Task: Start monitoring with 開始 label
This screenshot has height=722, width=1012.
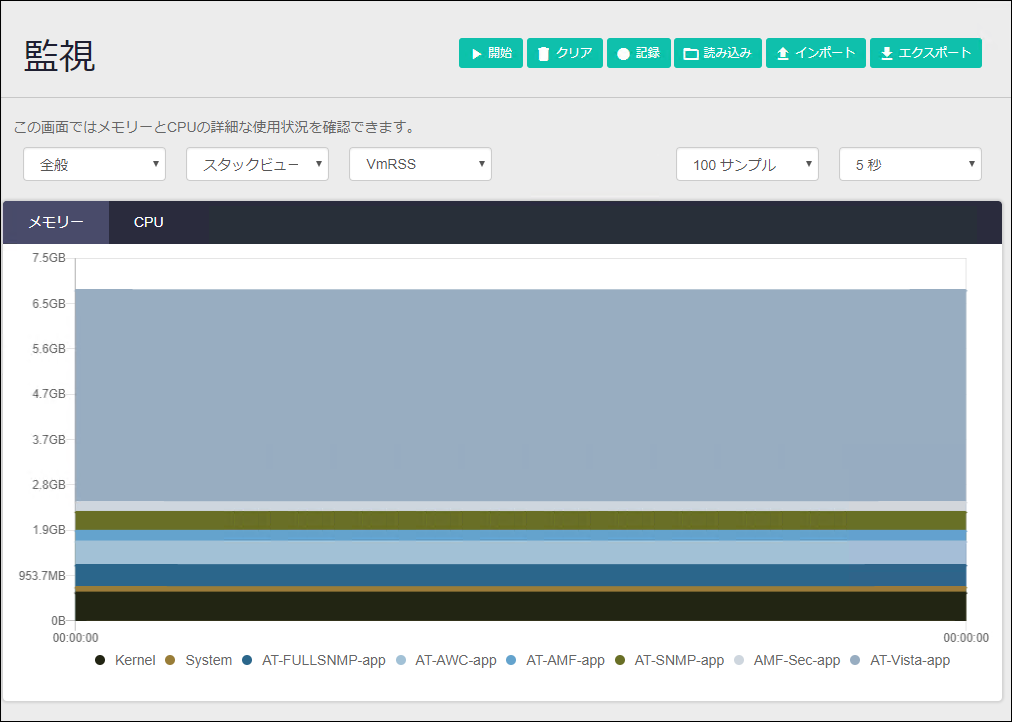Action: (x=500, y=53)
